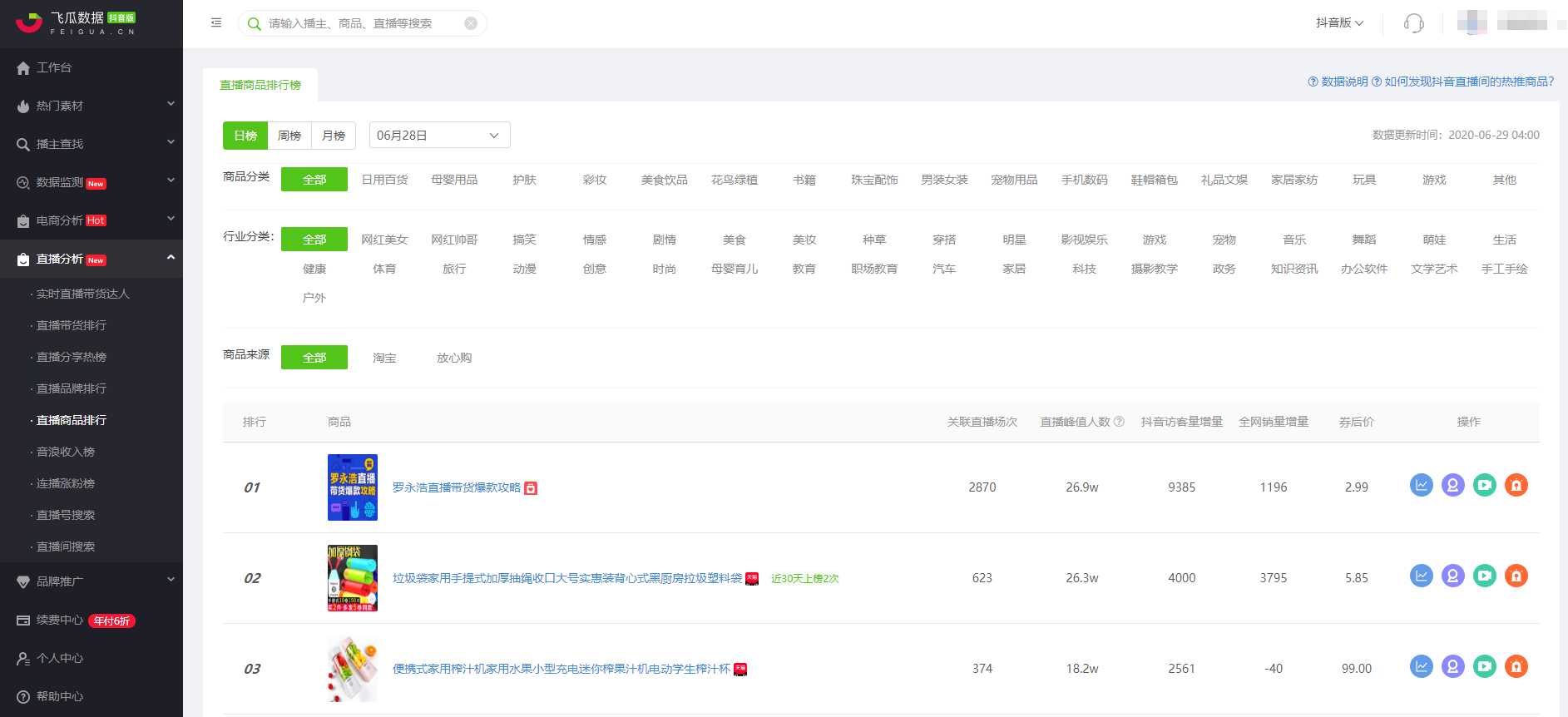Collapse 直播分析 sidebar menu

[92, 259]
